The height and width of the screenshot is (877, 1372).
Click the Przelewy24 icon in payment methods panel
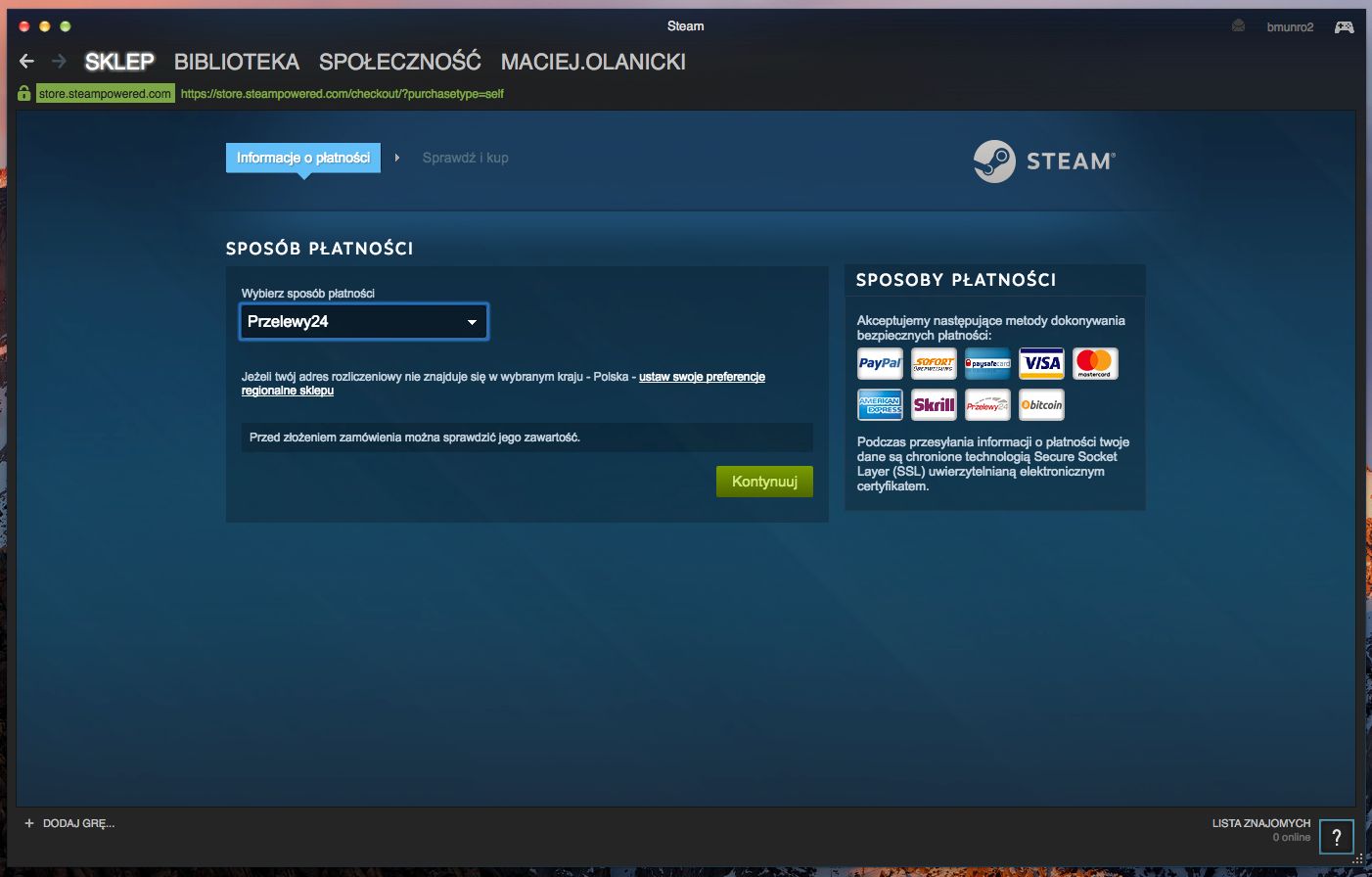(x=986, y=404)
